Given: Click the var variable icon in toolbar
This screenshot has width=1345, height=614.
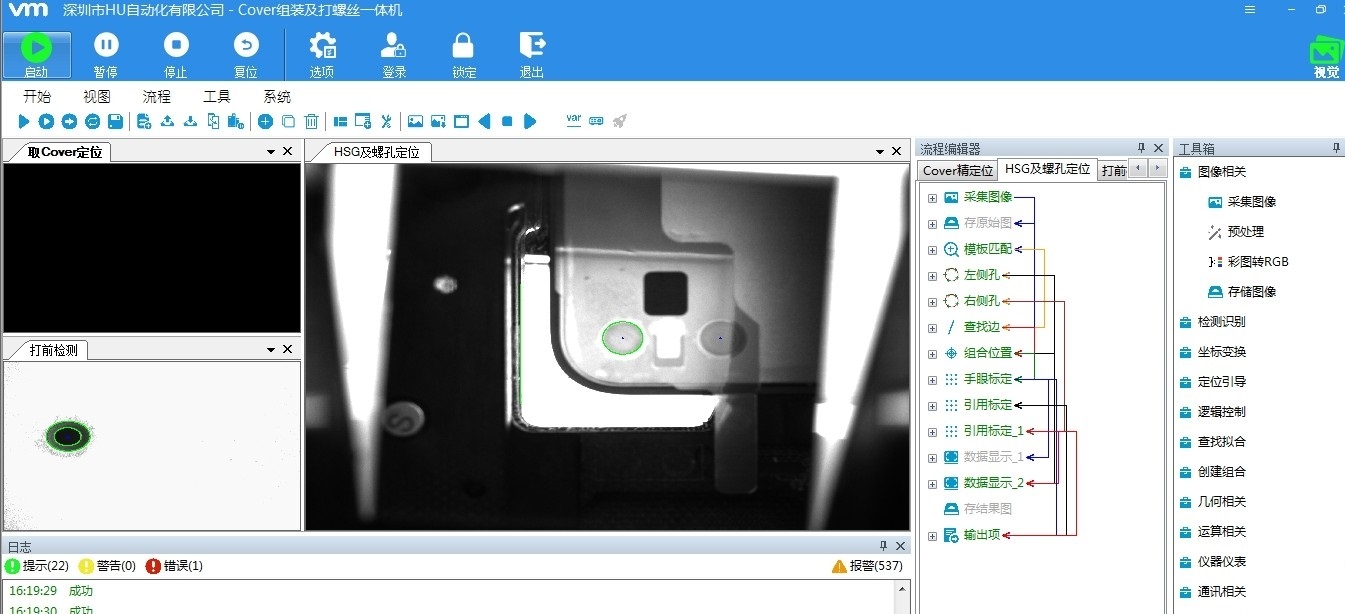Looking at the screenshot, I should tap(574, 120).
